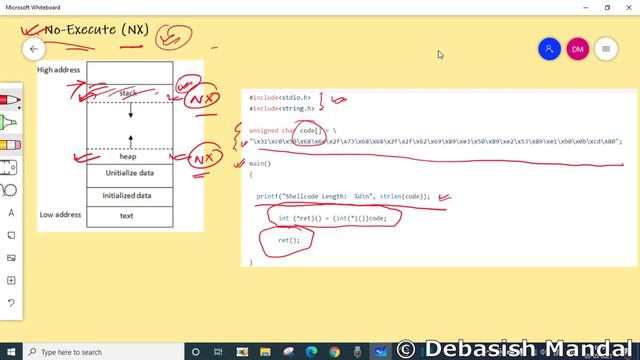Click the 'Low address' label
The height and width of the screenshot is (360, 640).
tap(60, 214)
